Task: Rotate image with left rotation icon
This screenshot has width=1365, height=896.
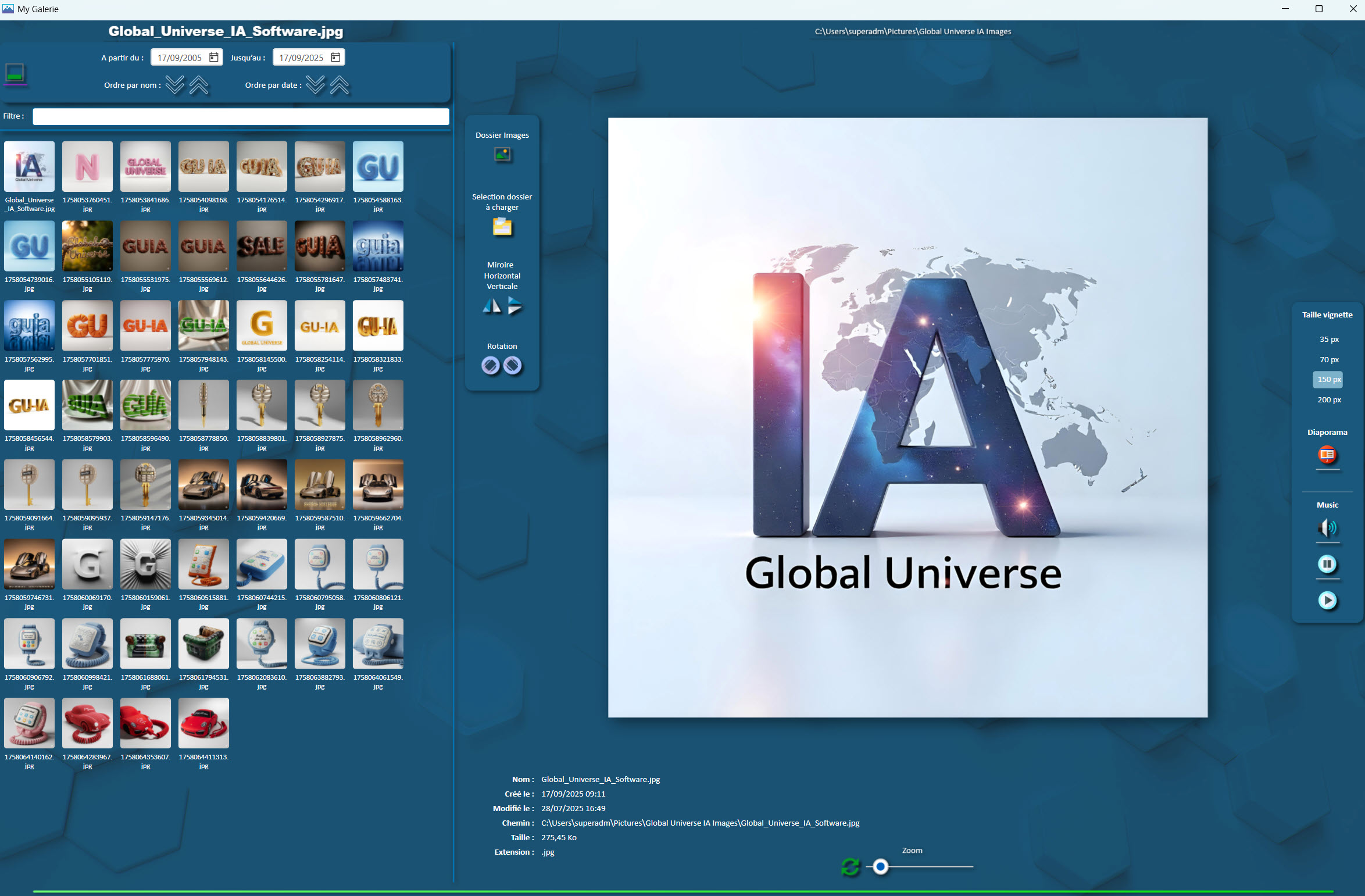Action: (x=491, y=366)
